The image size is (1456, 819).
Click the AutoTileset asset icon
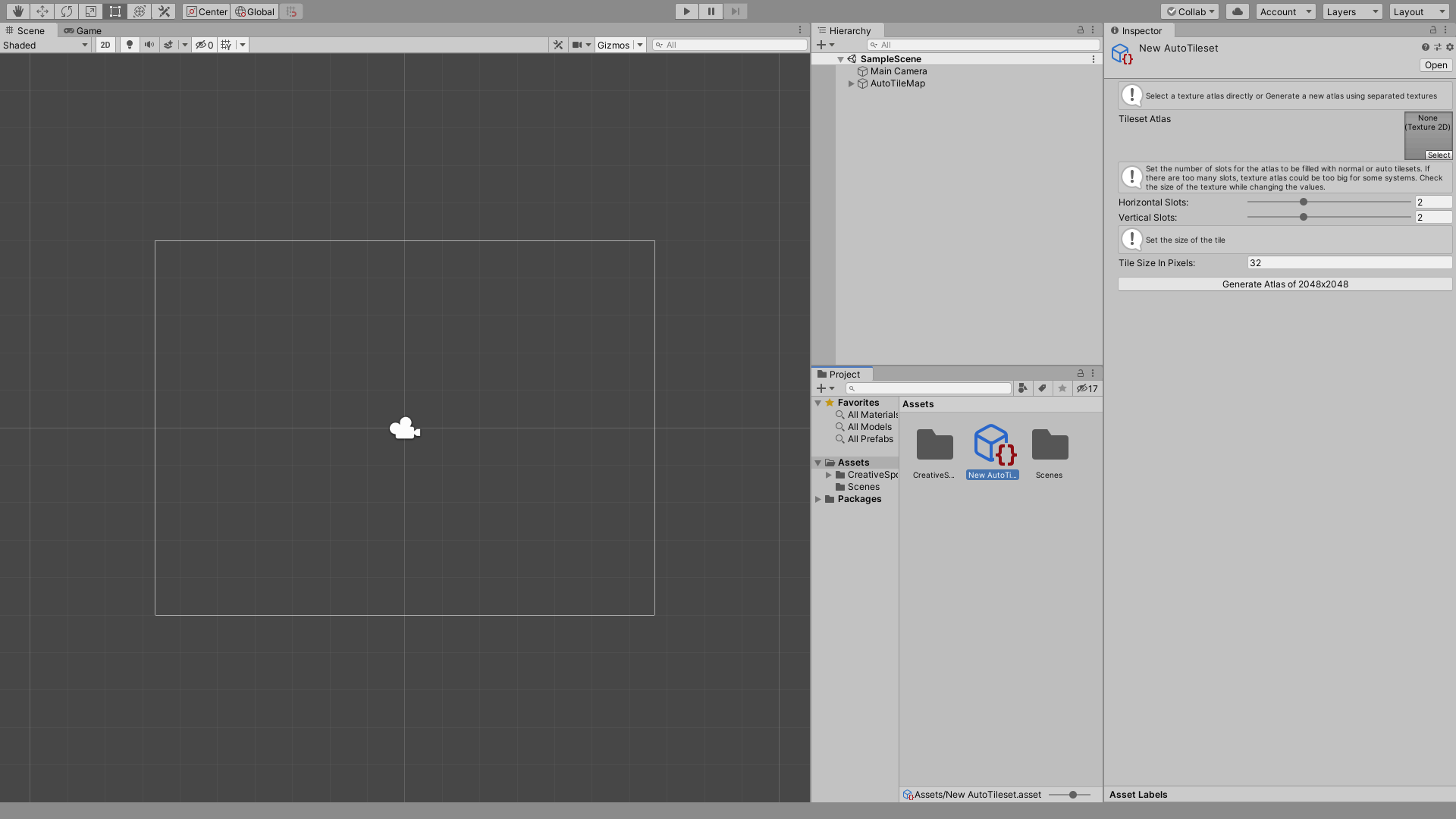pos(992,445)
